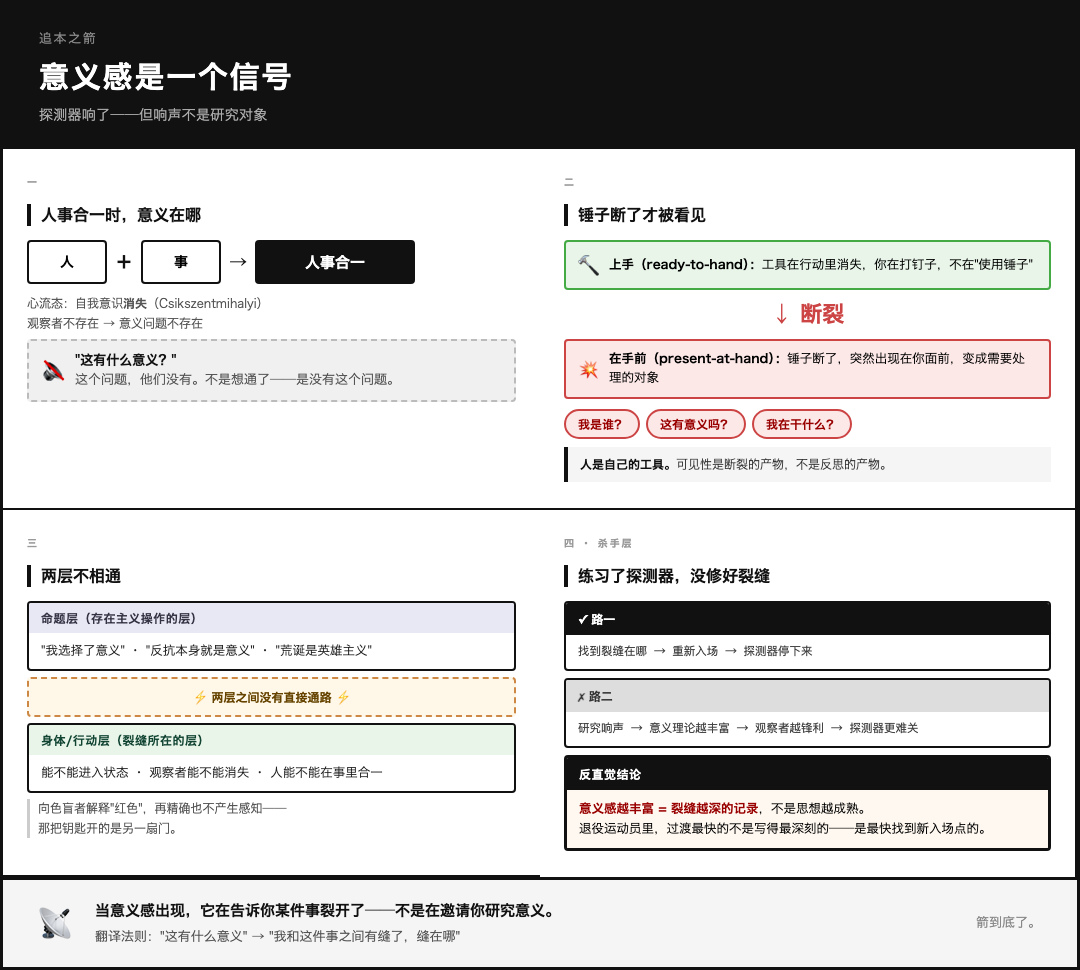Click the heading 人事合一时，意义在哪
The height and width of the screenshot is (970, 1080).
(121, 215)
